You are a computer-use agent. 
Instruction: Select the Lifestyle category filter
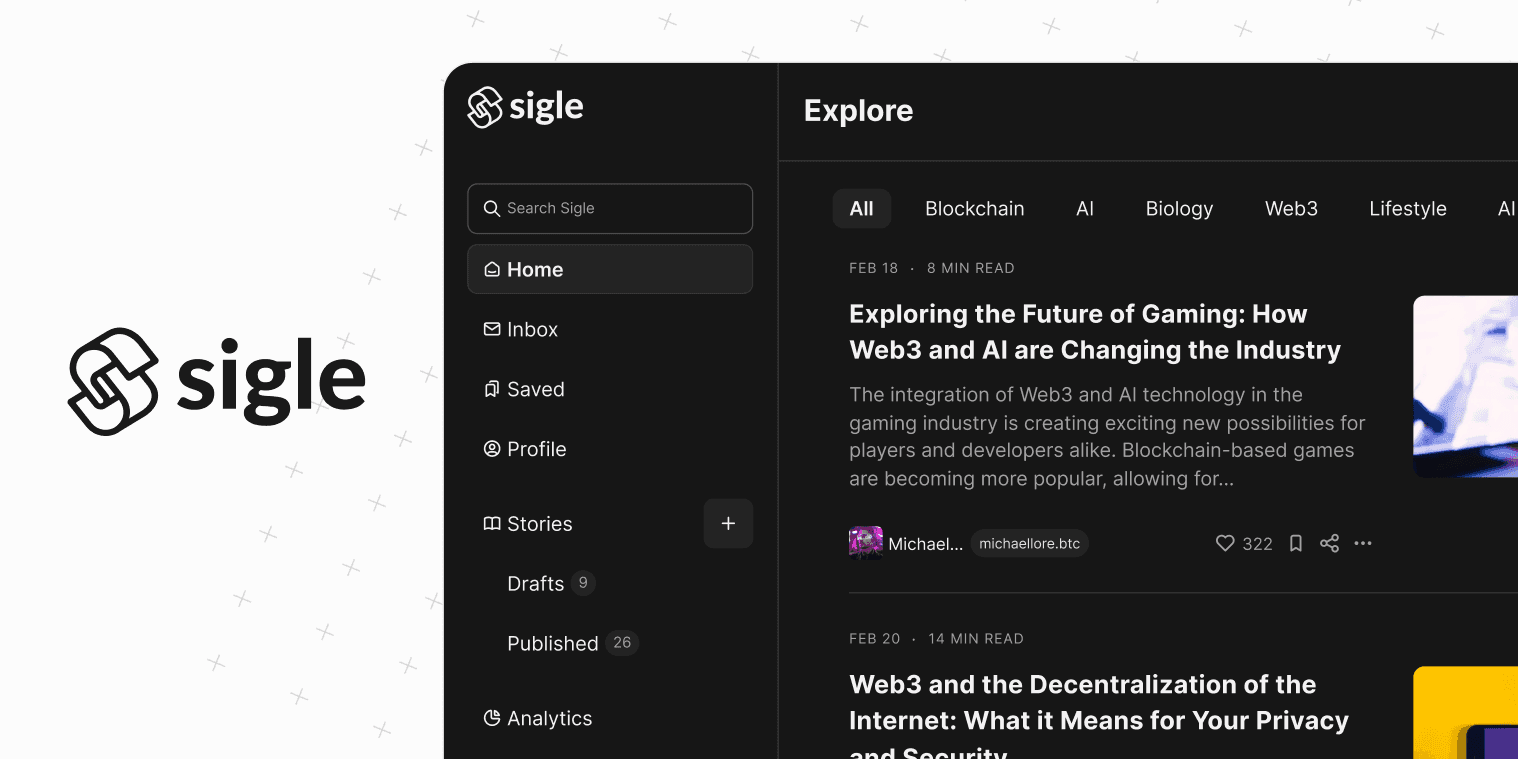tap(1408, 208)
